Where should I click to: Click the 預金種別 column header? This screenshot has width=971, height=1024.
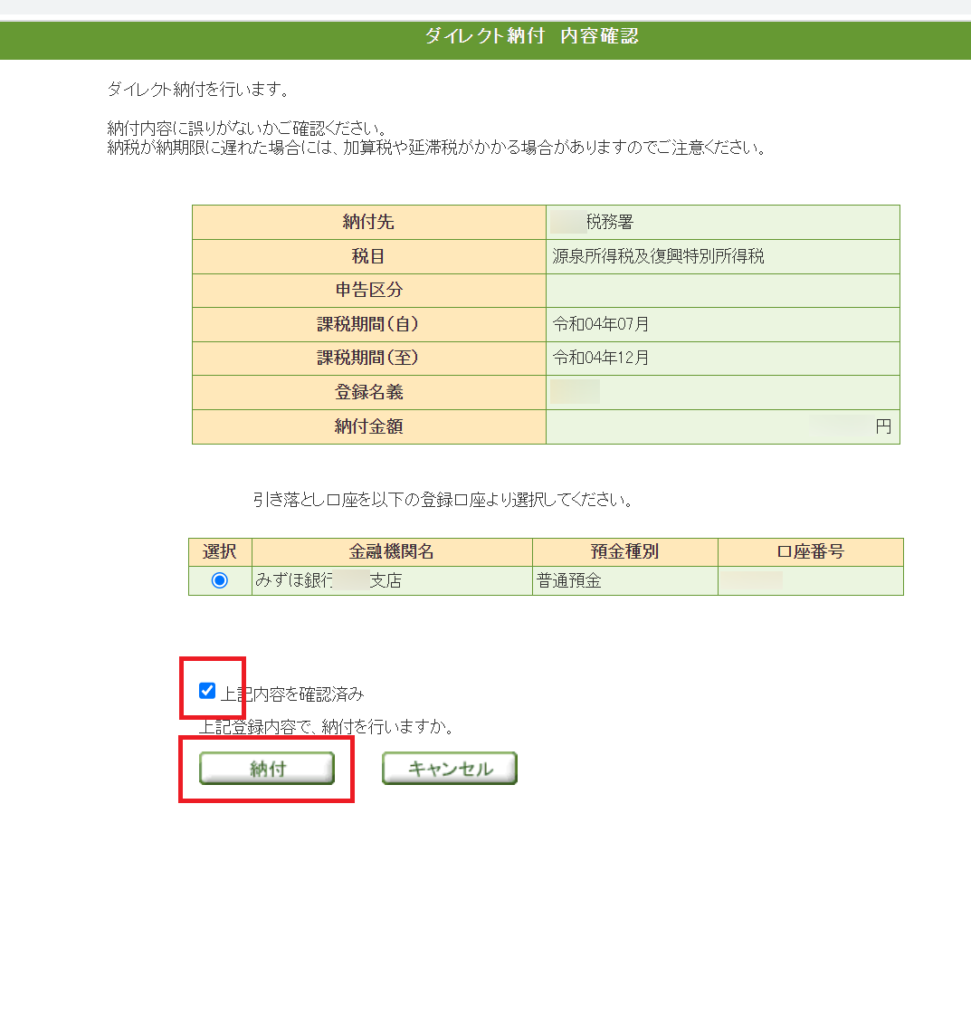point(624,552)
